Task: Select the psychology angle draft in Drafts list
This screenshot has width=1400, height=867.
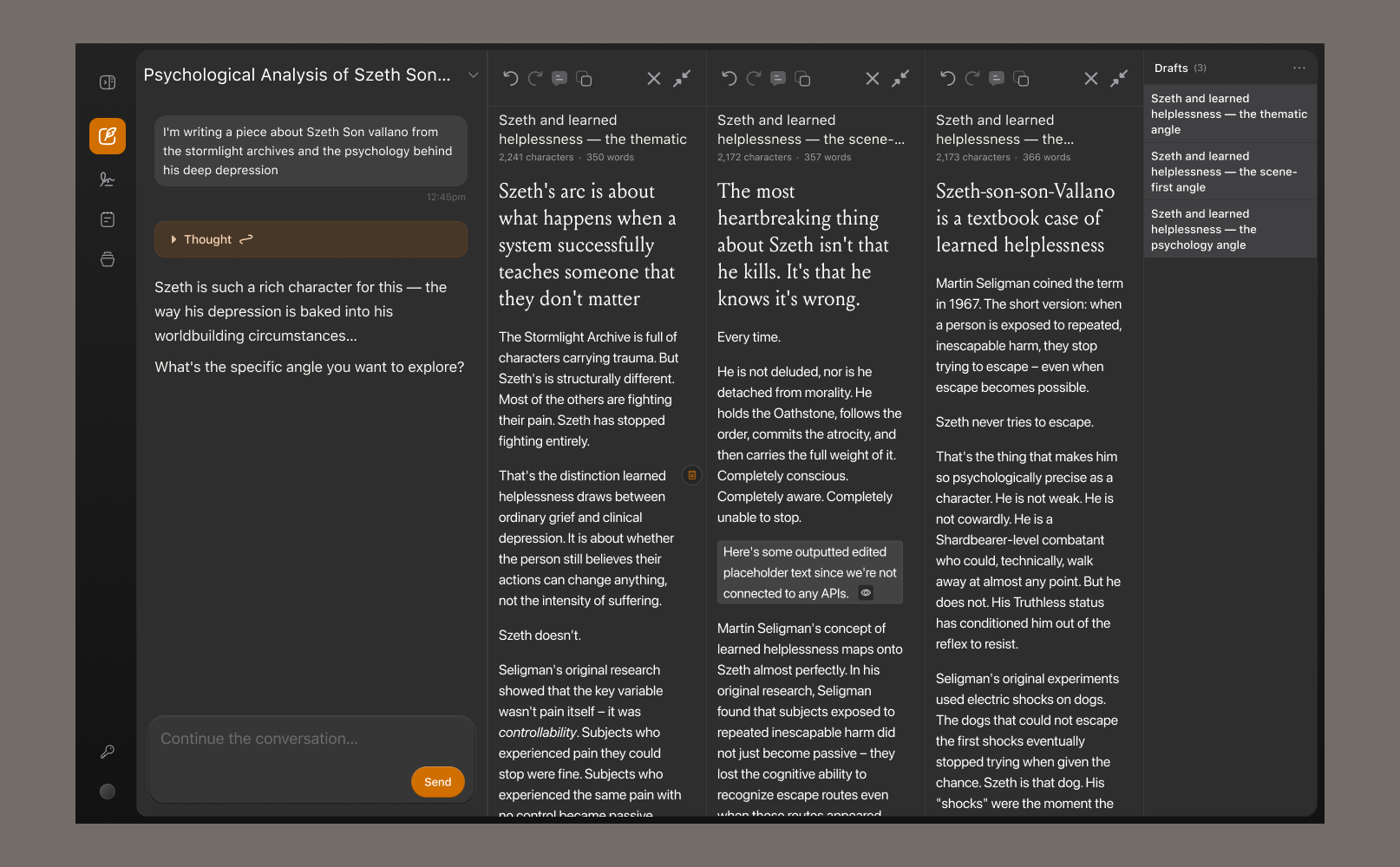Action: 1230,229
